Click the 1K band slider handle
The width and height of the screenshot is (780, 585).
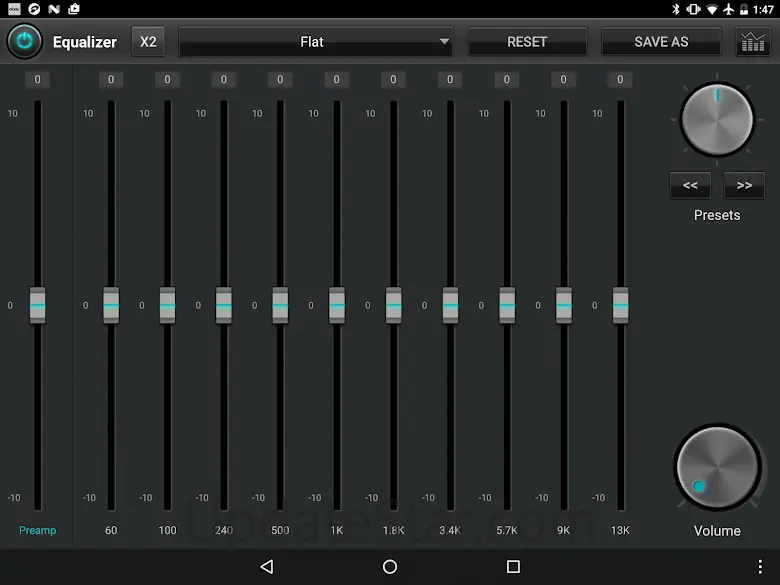tap(337, 305)
